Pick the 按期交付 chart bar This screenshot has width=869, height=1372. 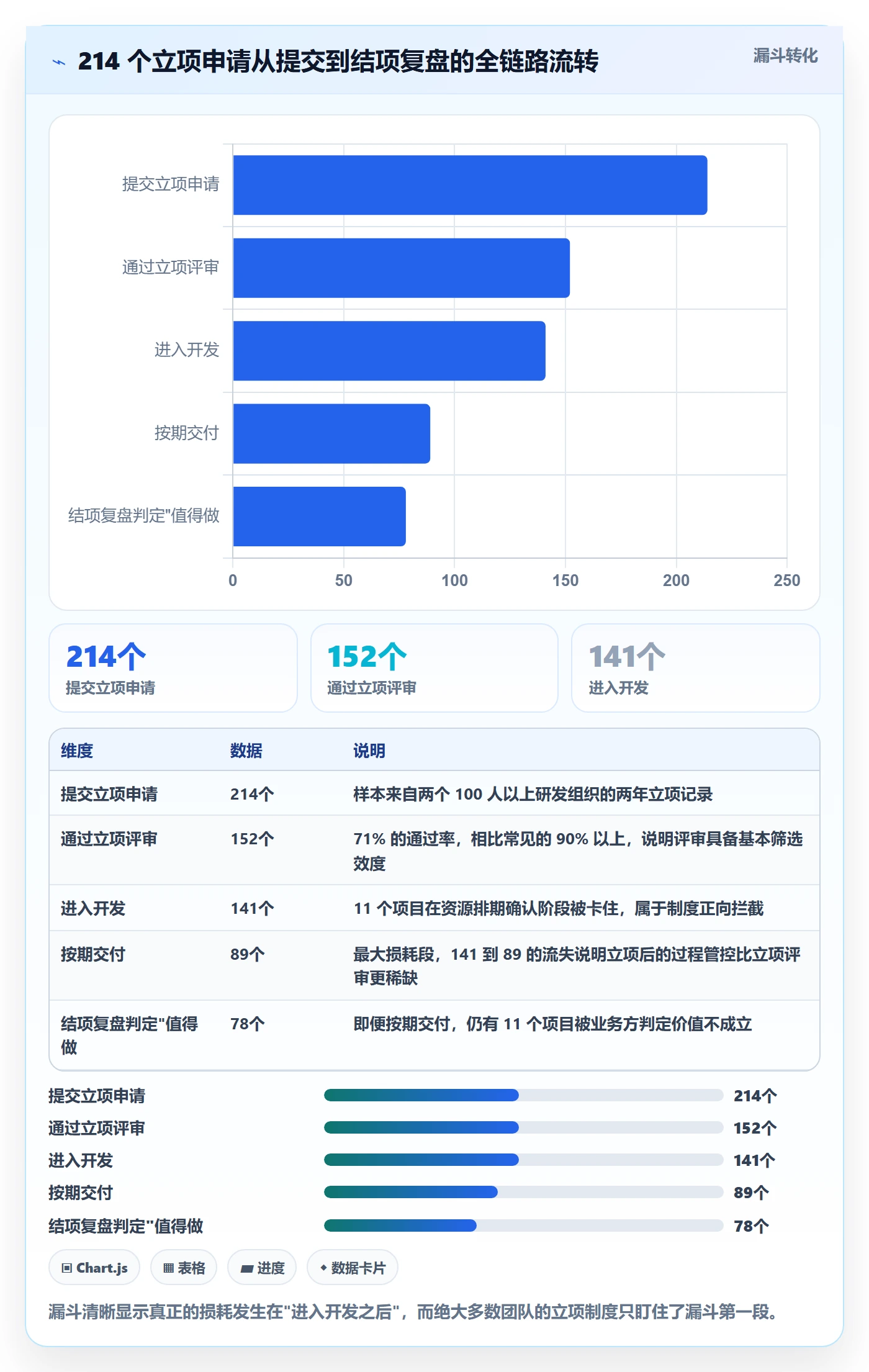tap(331, 434)
